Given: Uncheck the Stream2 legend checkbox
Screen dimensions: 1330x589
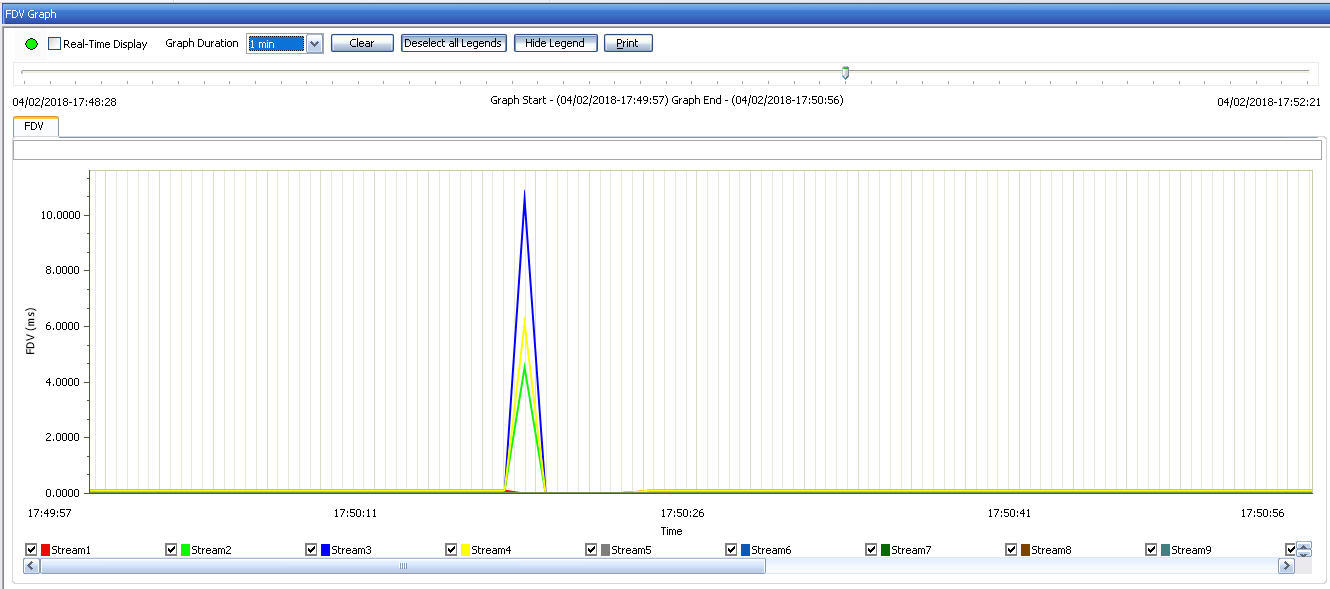Looking at the screenshot, I should pyautogui.click(x=171, y=549).
